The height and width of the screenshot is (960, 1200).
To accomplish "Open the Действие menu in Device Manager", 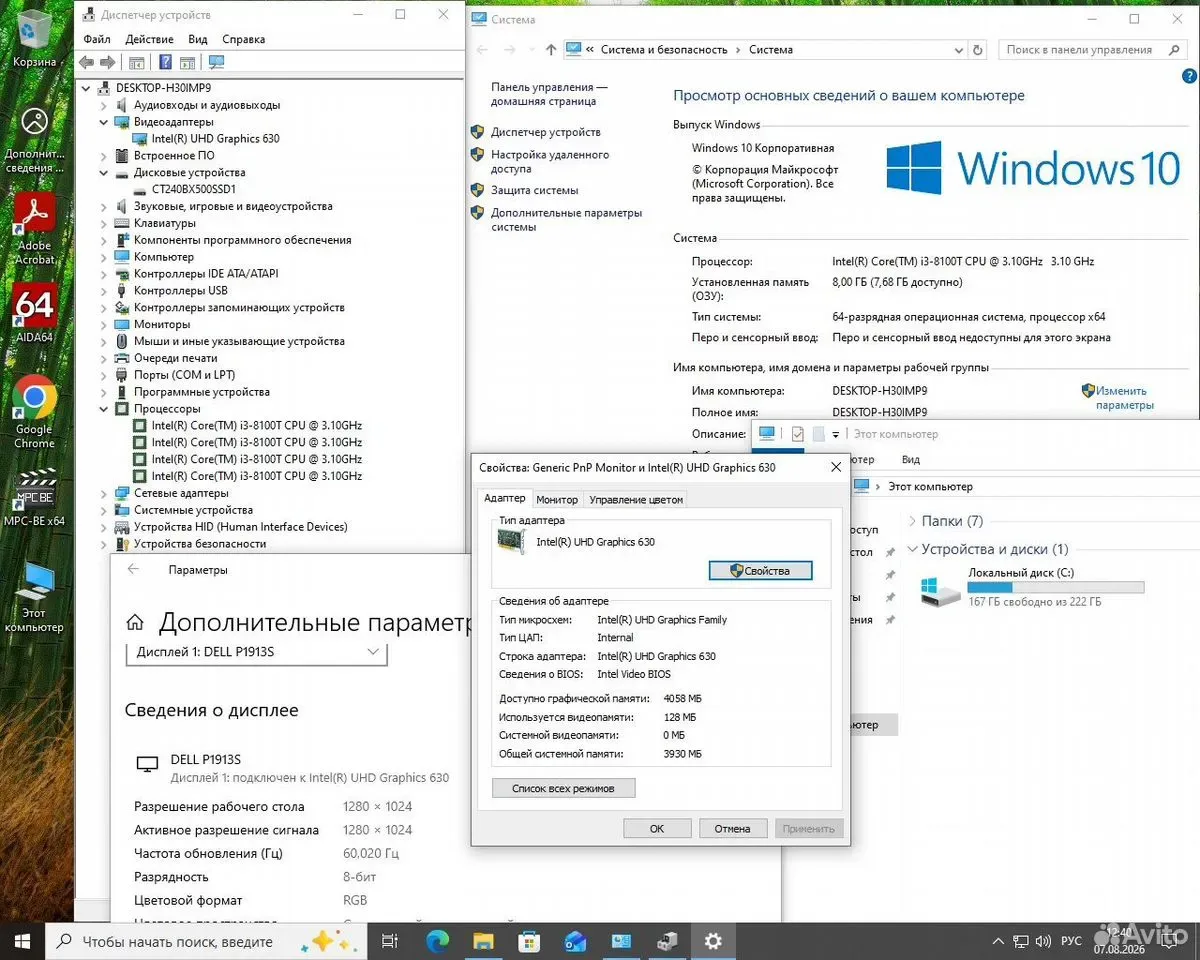I will (x=150, y=39).
